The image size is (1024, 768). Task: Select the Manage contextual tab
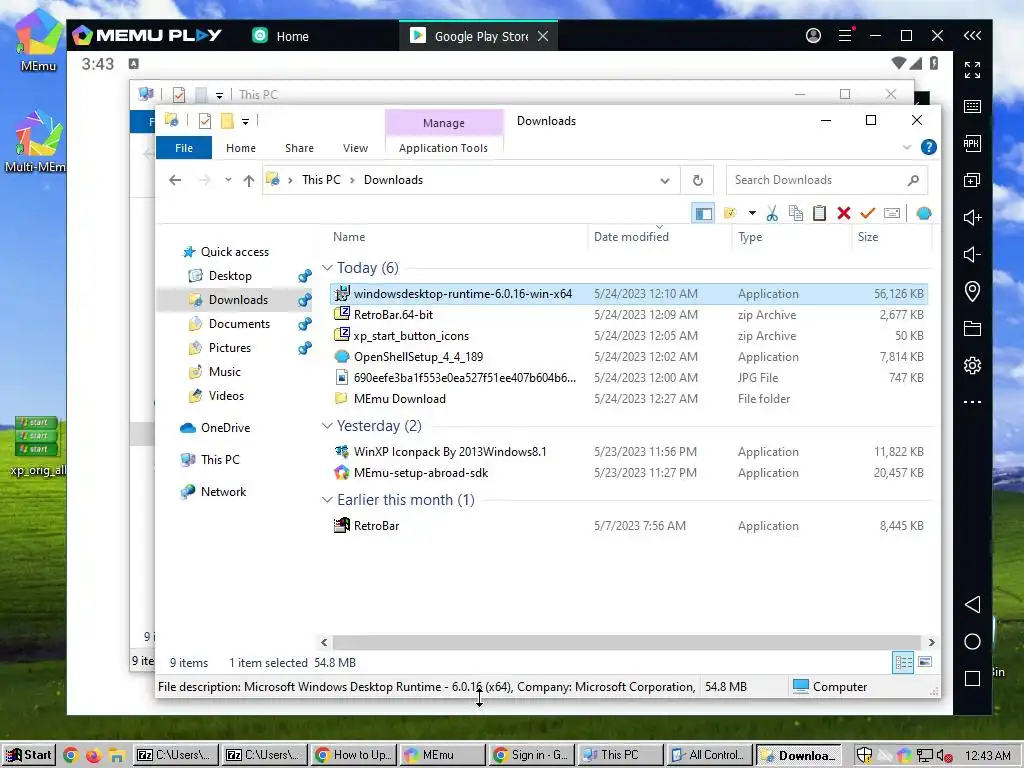coord(444,123)
